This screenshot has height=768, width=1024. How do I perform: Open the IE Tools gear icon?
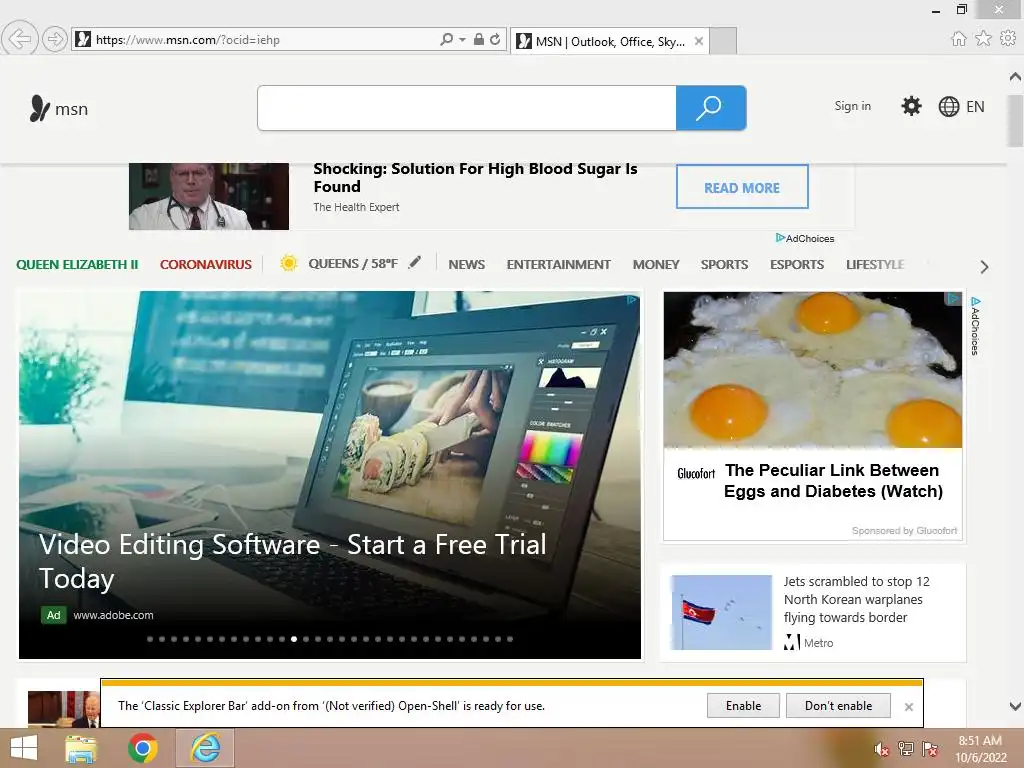pos(1008,39)
